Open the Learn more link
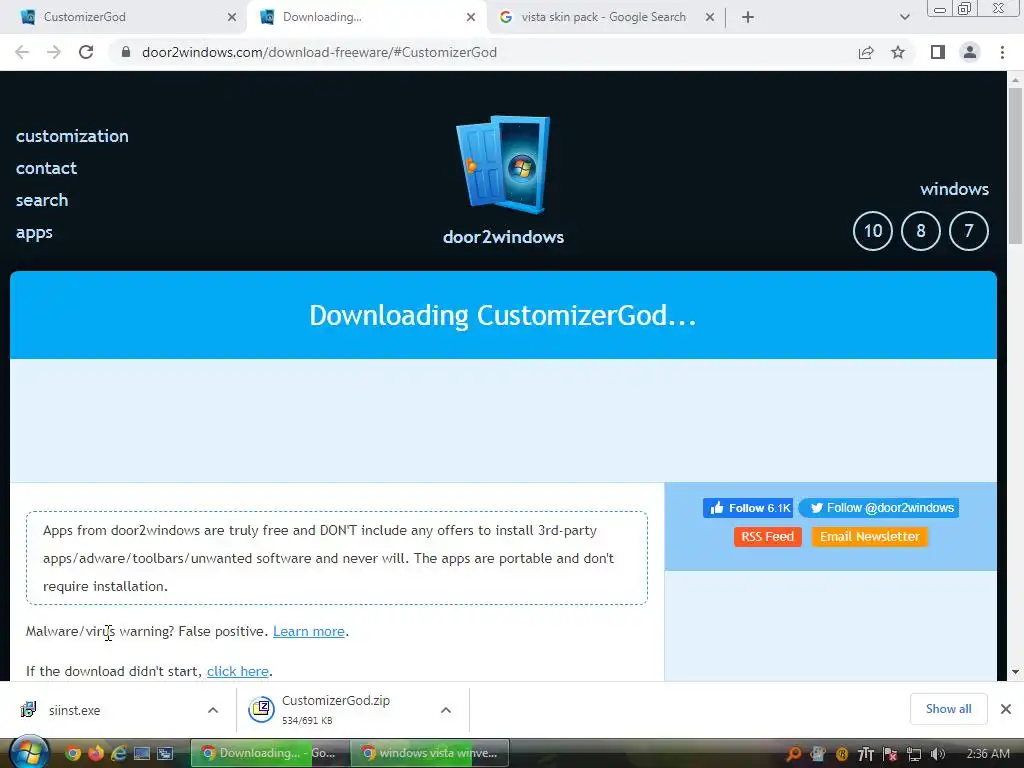 coord(309,632)
